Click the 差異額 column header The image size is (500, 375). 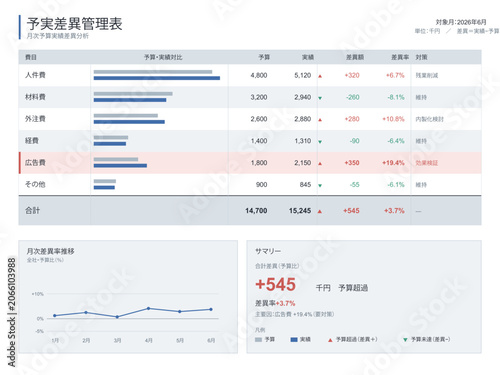[x=355, y=57]
